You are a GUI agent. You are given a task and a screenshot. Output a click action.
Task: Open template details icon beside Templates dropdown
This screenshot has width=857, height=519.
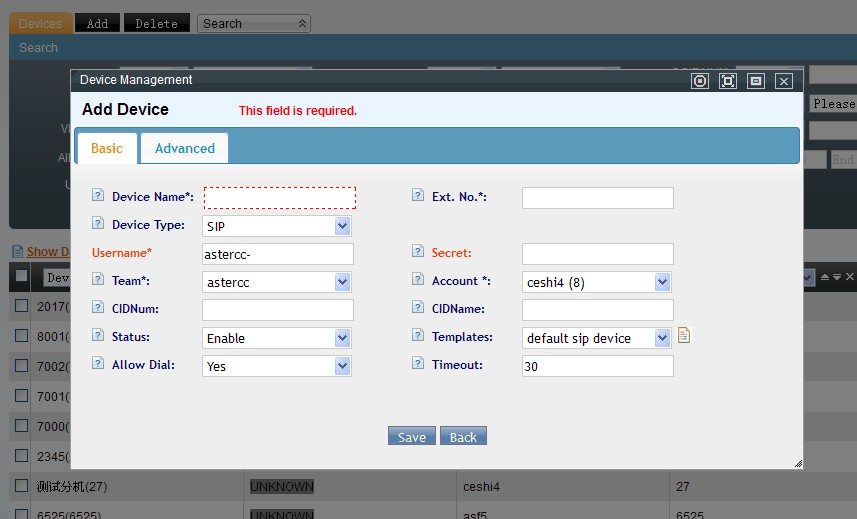(684, 336)
